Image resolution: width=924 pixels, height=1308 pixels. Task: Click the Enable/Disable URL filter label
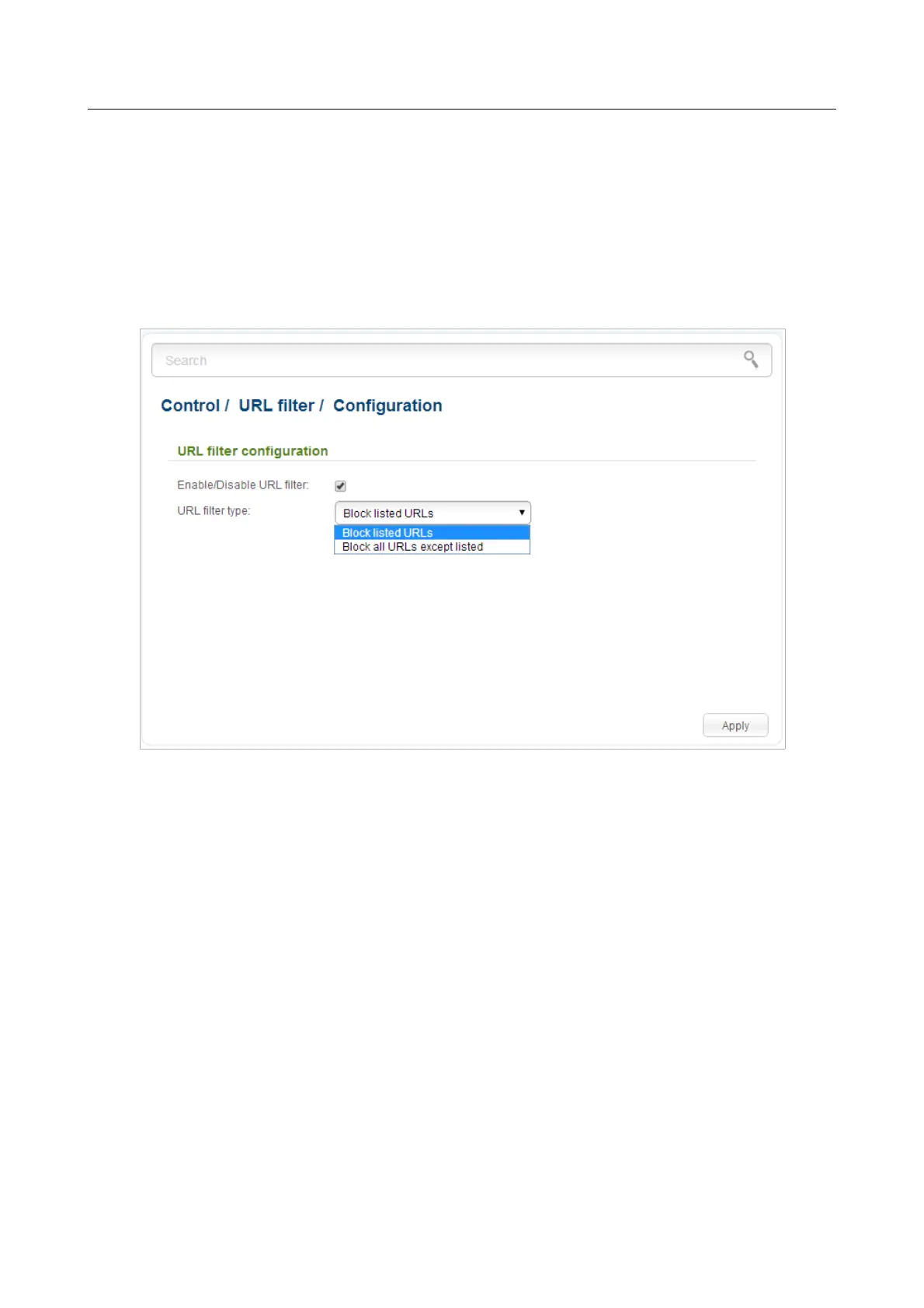(x=243, y=485)
